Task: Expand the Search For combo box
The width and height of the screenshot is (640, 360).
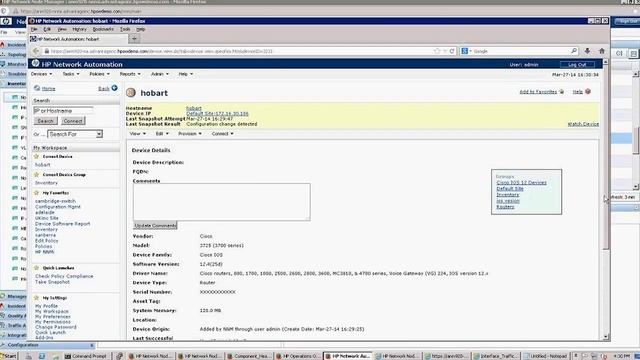Action: click(x=99, y=134)
